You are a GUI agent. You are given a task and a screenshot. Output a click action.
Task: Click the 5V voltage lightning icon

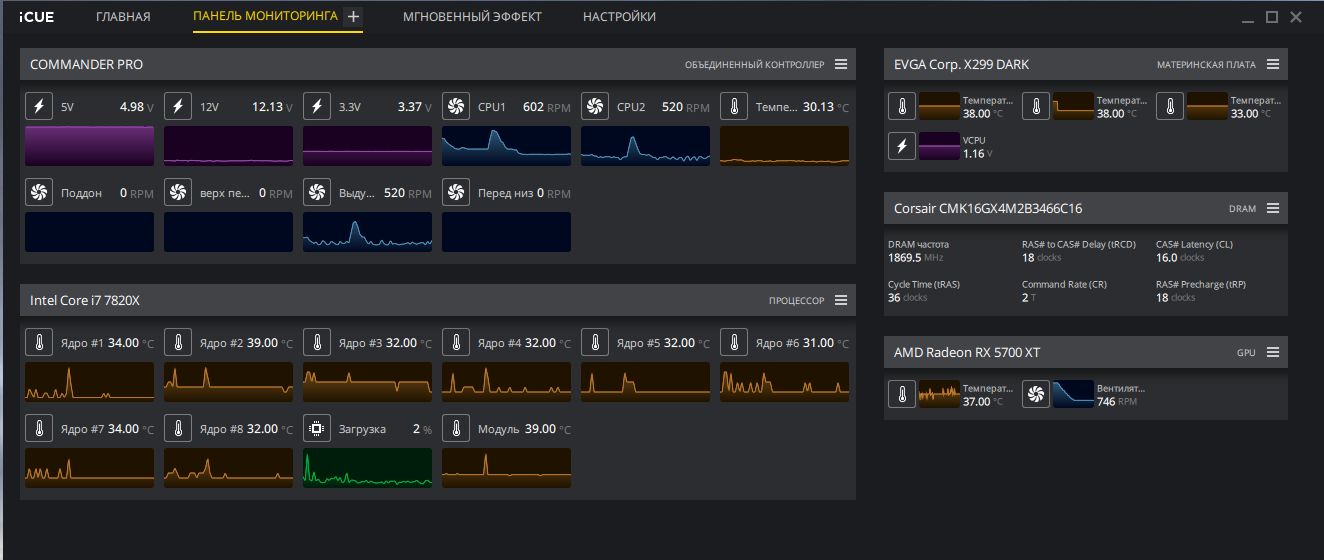click(39, 106)
